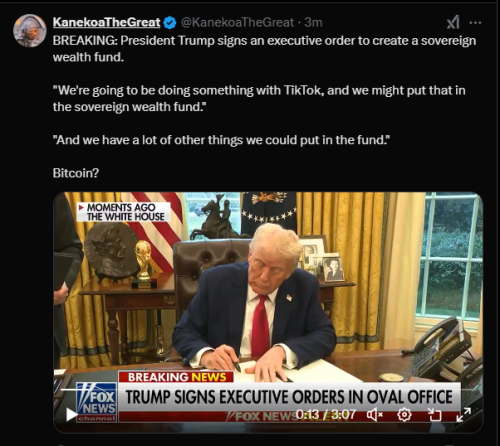This screenshot has width=500, height=446.
Task: Open KanekoaTheGreat's profile avatar
Action: click(30, 30)
